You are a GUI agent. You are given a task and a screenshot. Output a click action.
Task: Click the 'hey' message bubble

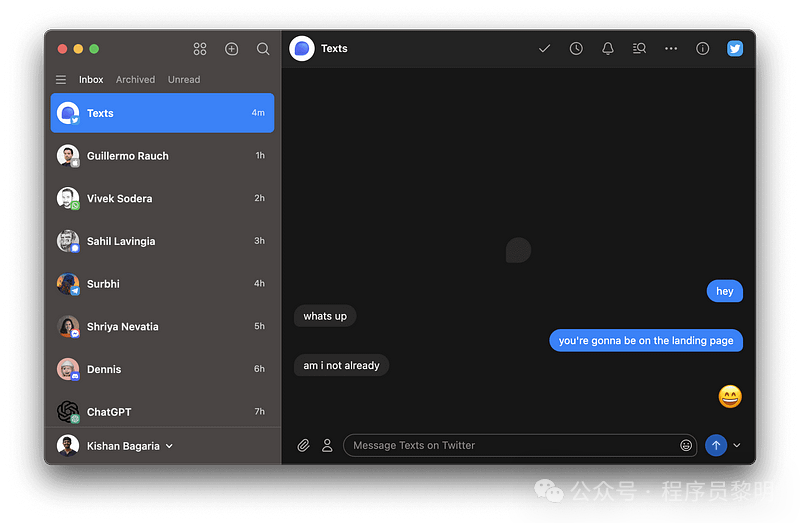724,291
